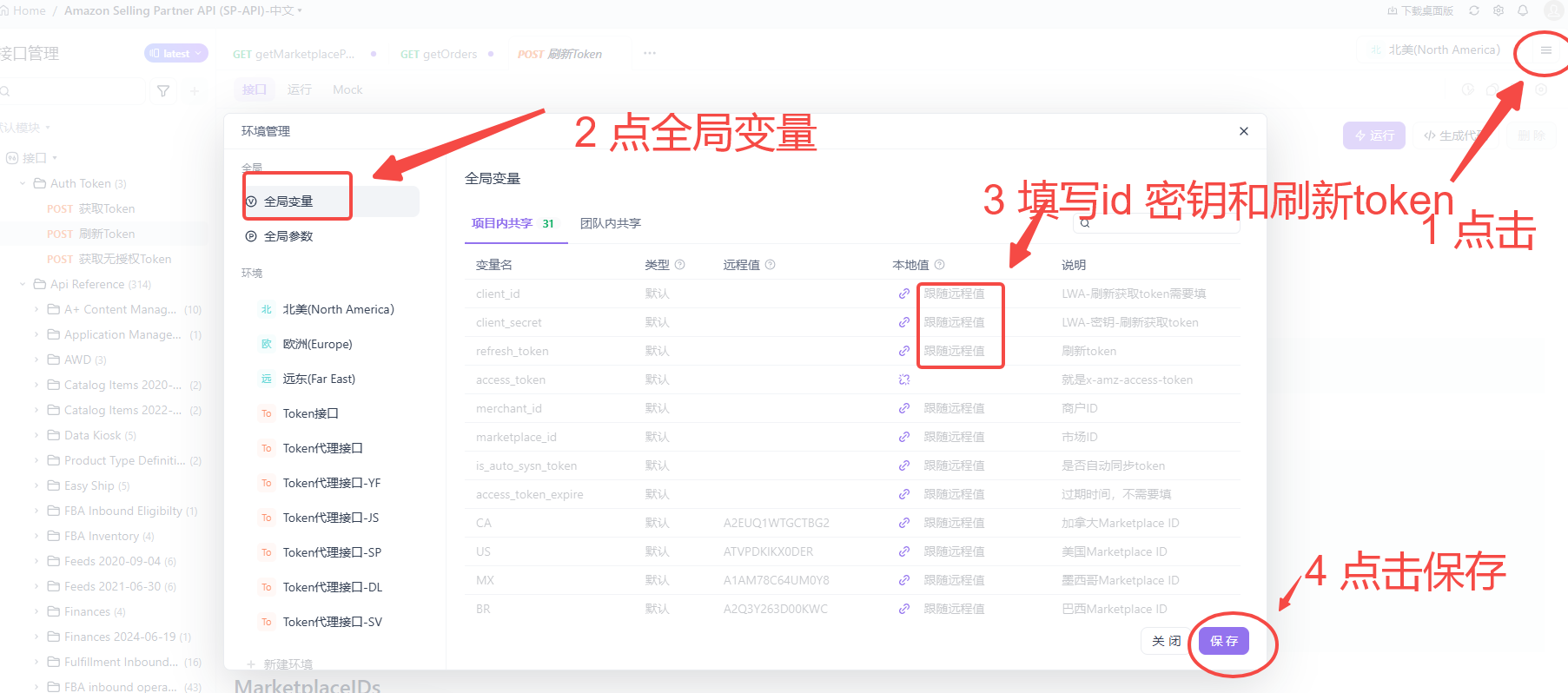
Task: Click the link icon in the refresh_token row
Action: (904, 351)
